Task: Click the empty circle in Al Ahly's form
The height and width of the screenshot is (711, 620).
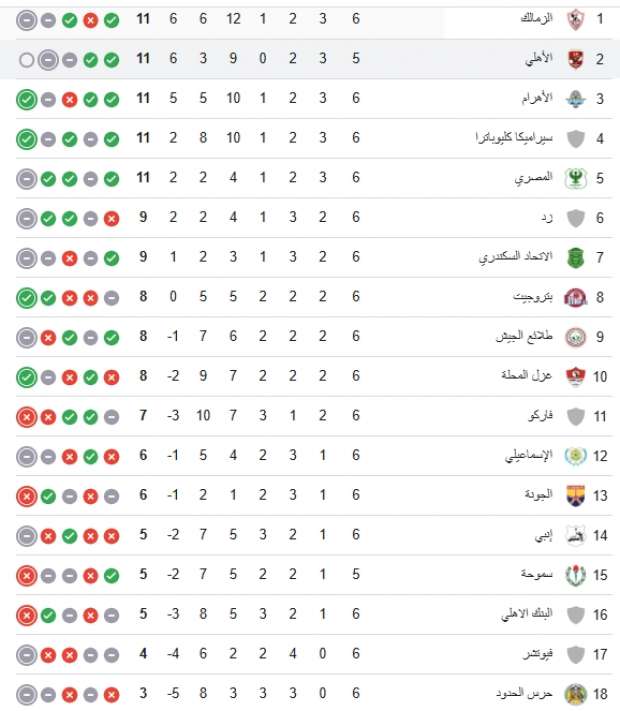Action: (x=26, y=60)
